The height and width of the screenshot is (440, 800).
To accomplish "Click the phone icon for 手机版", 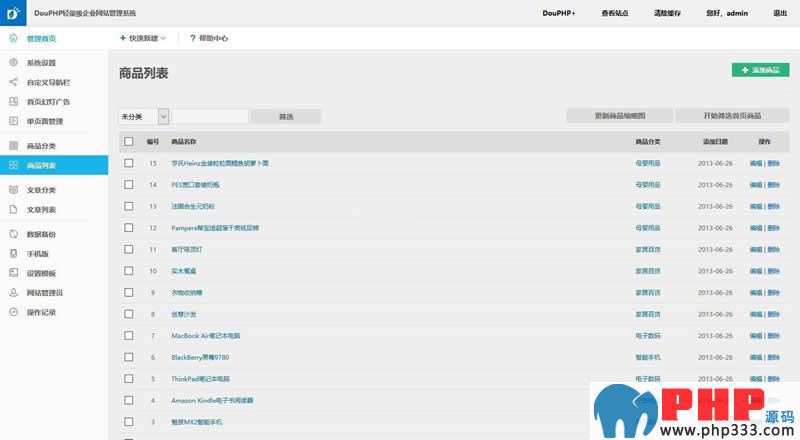I will coord(14,253).
